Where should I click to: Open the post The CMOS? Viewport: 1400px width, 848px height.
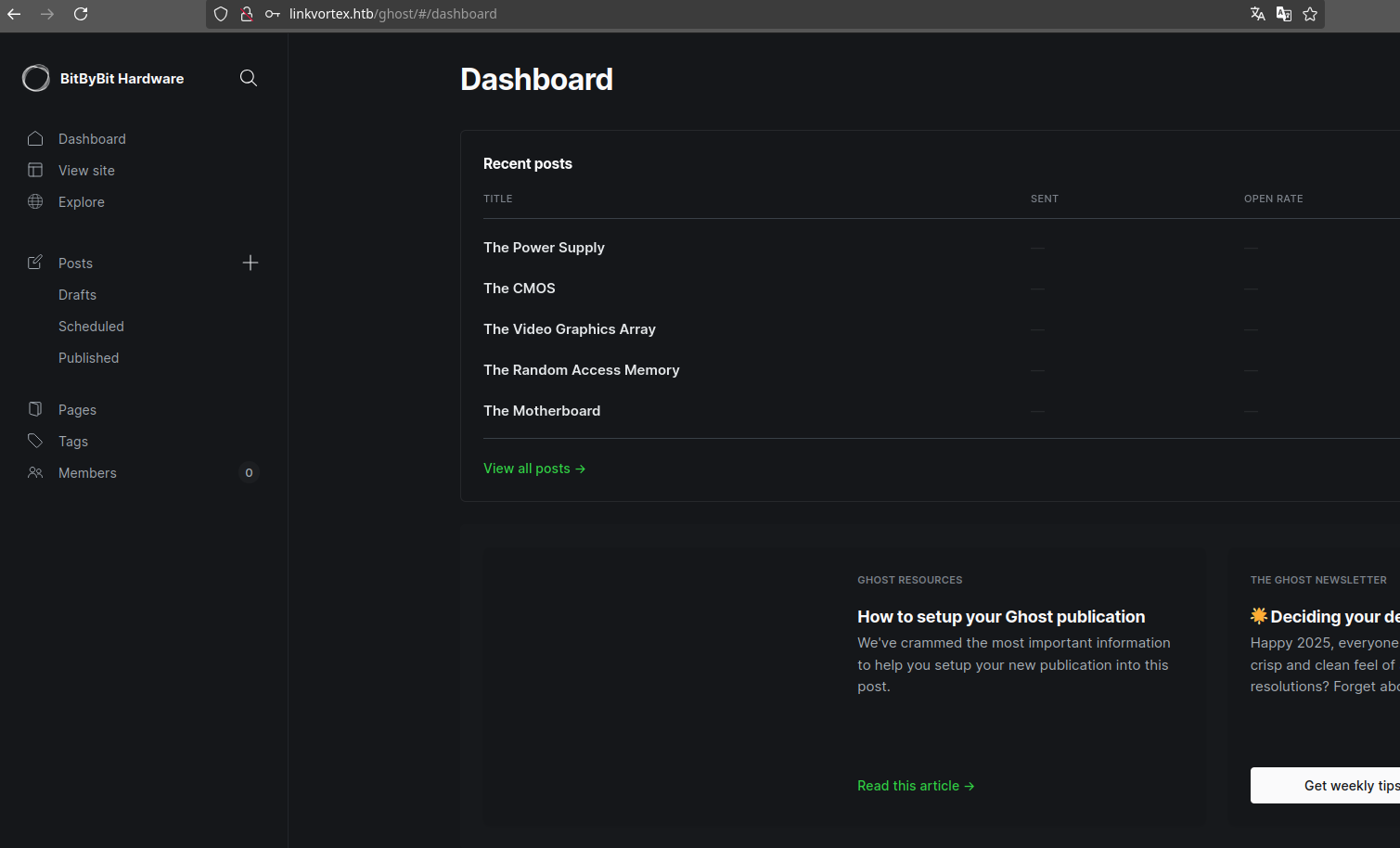(x=520, y=289)
